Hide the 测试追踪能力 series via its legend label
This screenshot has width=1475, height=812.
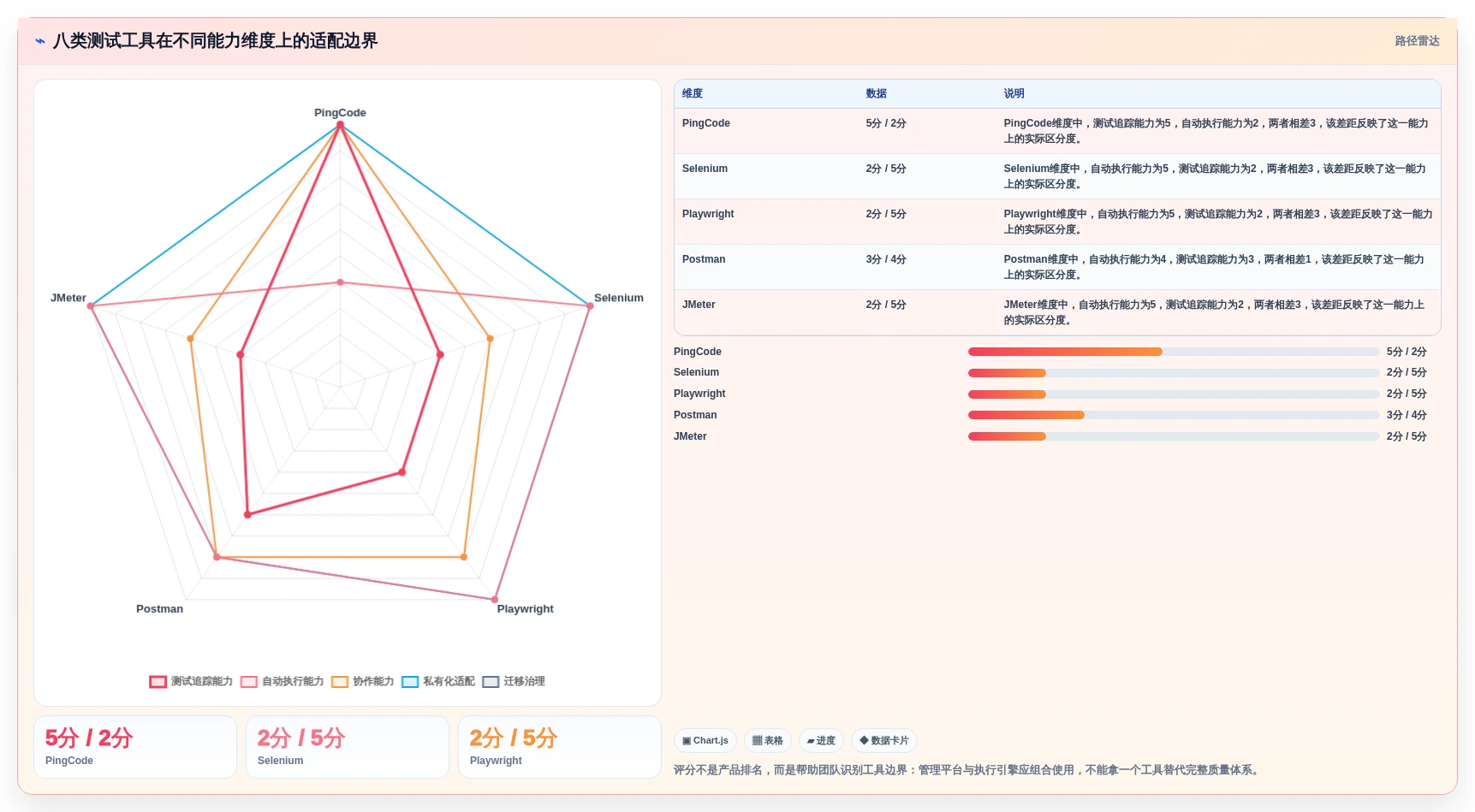click(202, 682)
